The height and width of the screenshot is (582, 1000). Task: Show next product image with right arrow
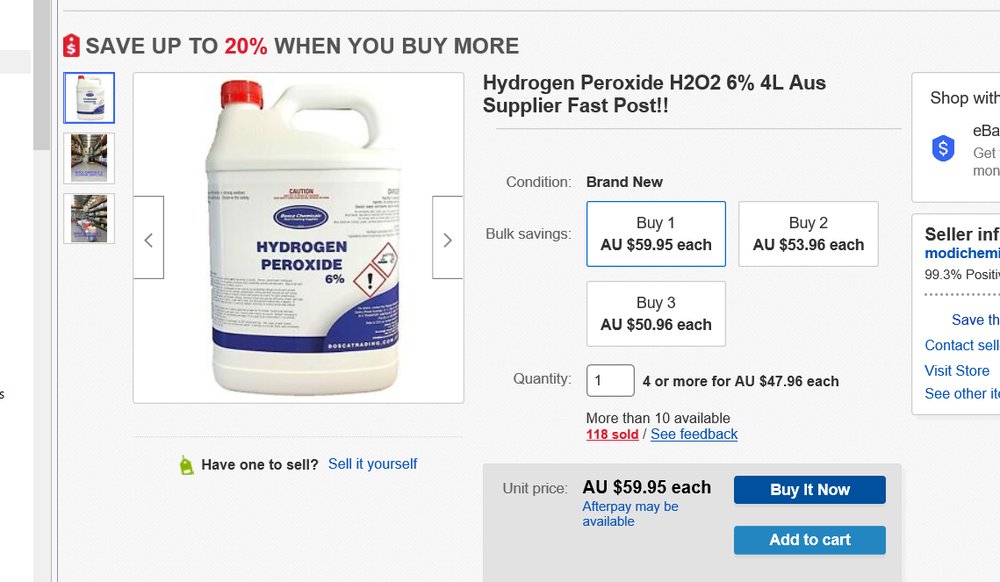[x=447, y=238]
